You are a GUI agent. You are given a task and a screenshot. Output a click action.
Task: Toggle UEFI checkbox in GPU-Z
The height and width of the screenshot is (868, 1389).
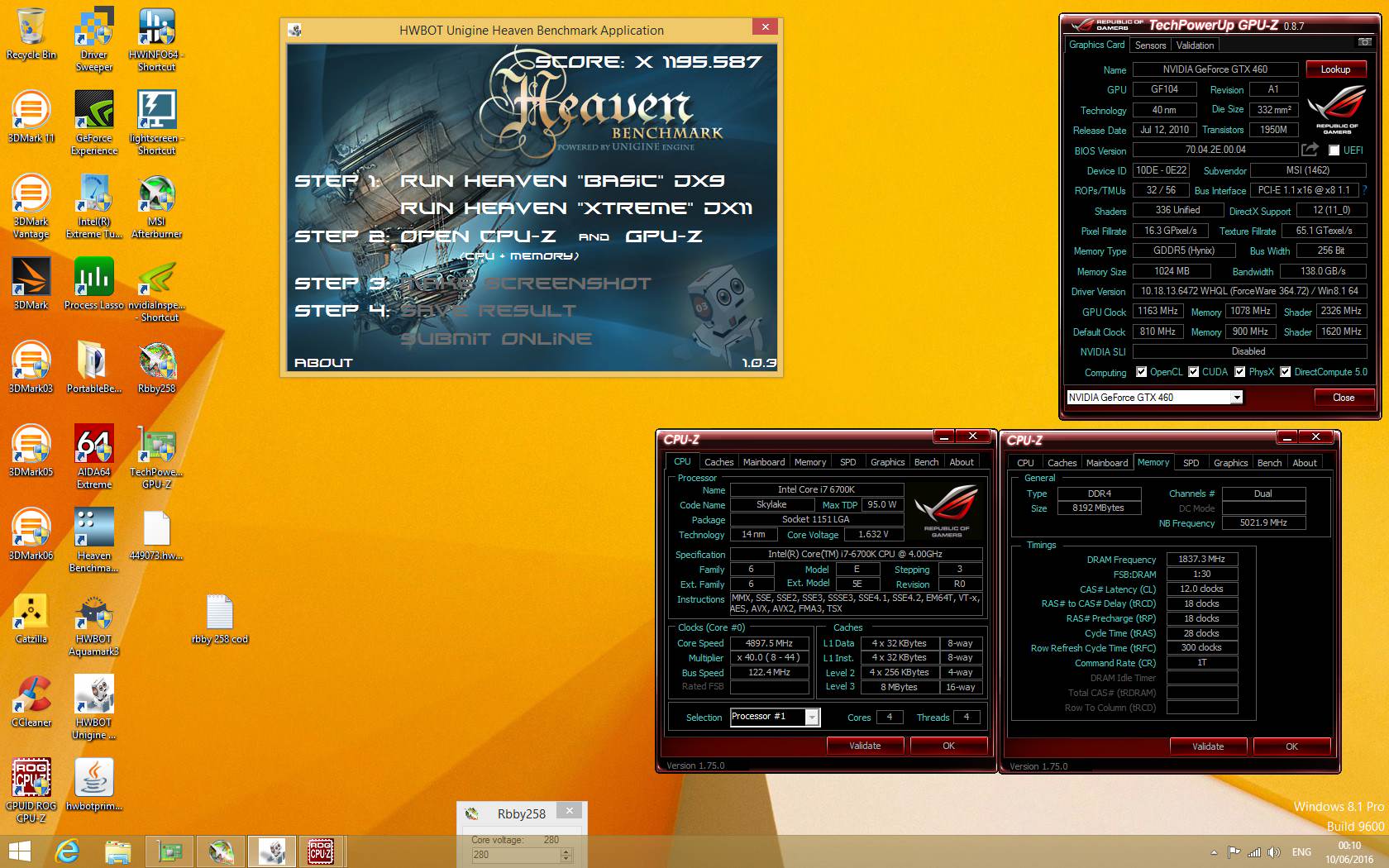1334,150
